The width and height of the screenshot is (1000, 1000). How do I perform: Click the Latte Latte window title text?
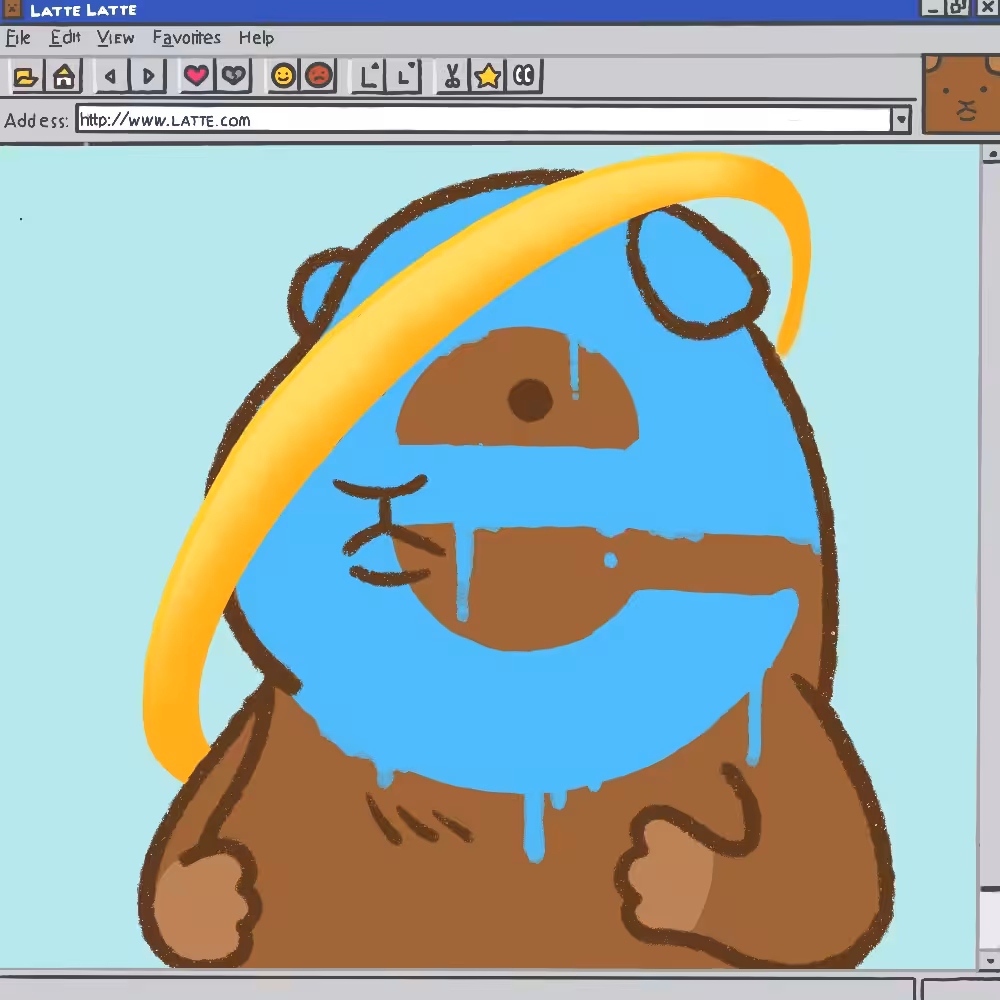coord(83,10)
